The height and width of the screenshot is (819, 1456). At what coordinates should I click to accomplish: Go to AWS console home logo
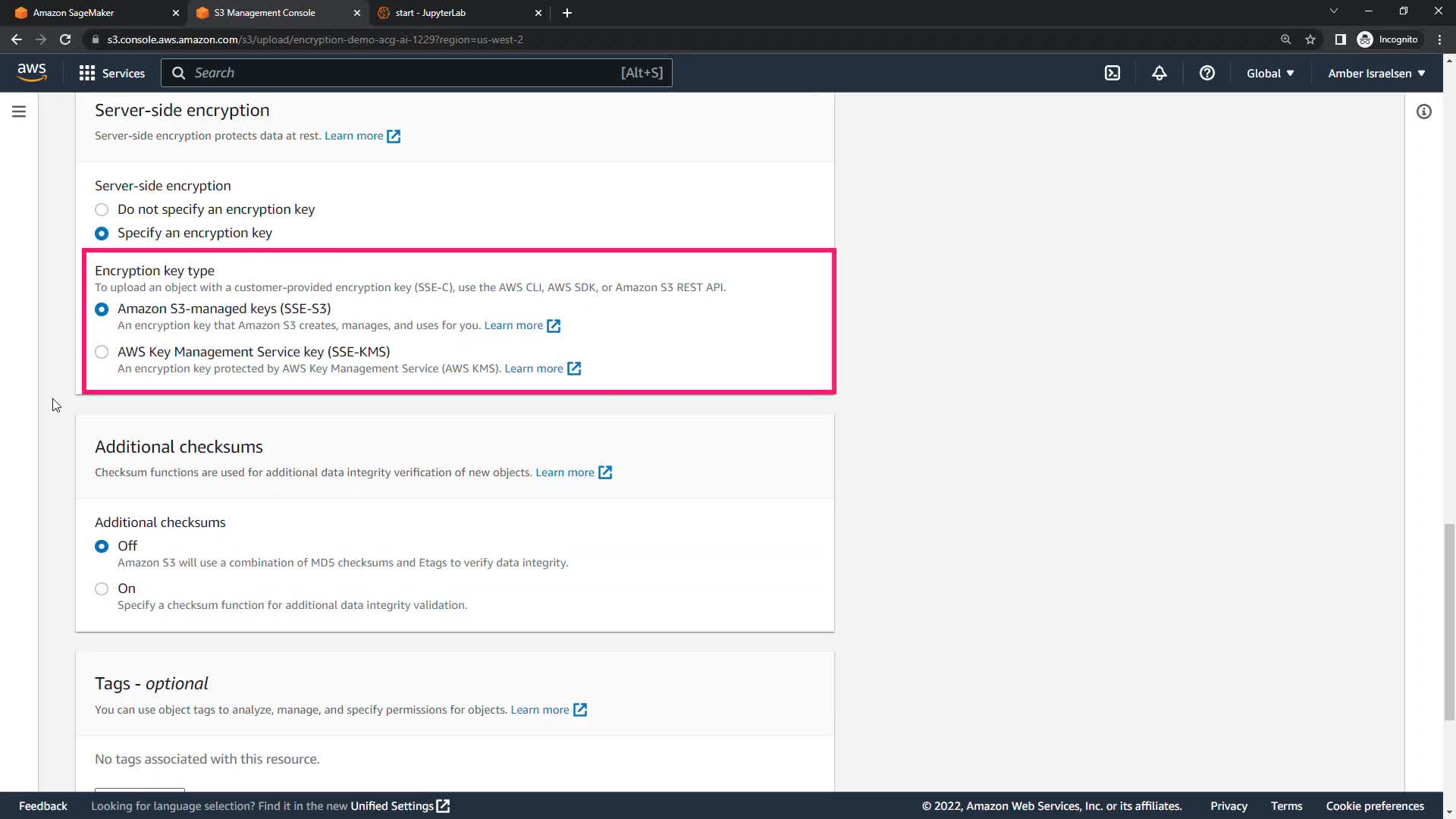point(32,72)
